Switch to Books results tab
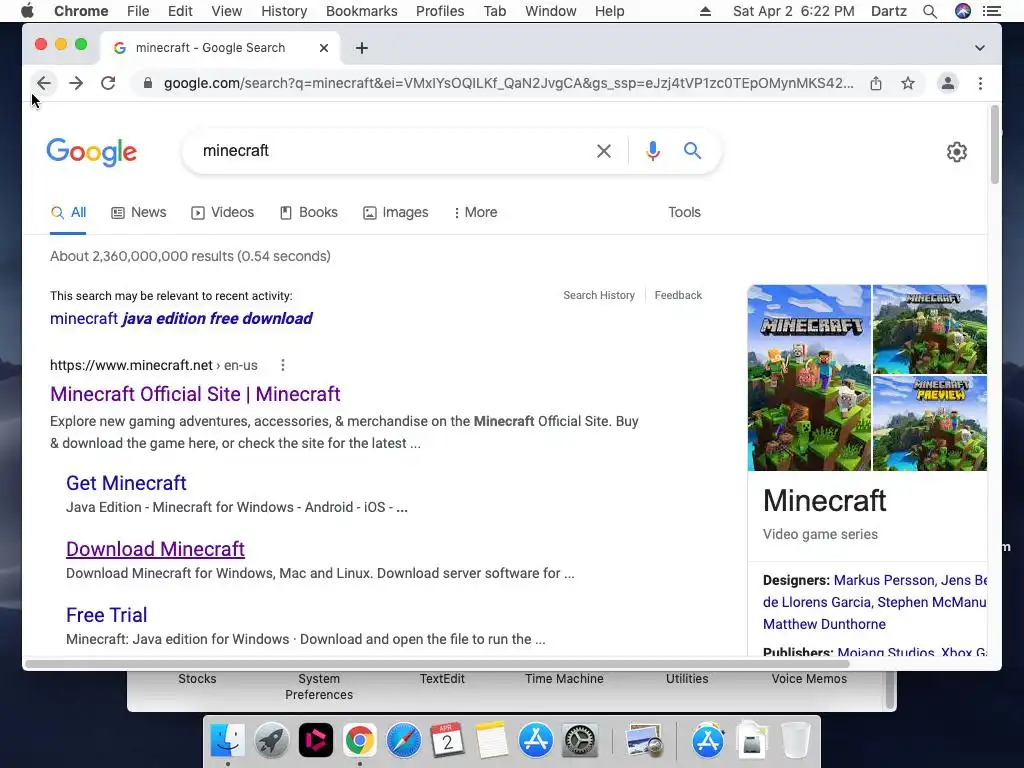 click(309, 212)
